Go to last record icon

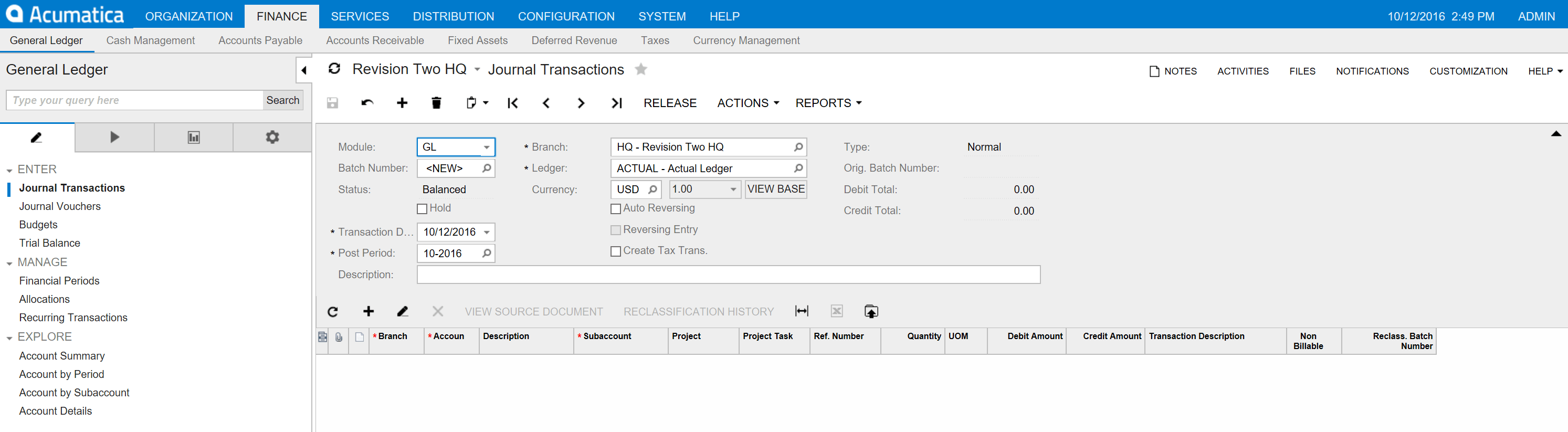pos(617,103)
